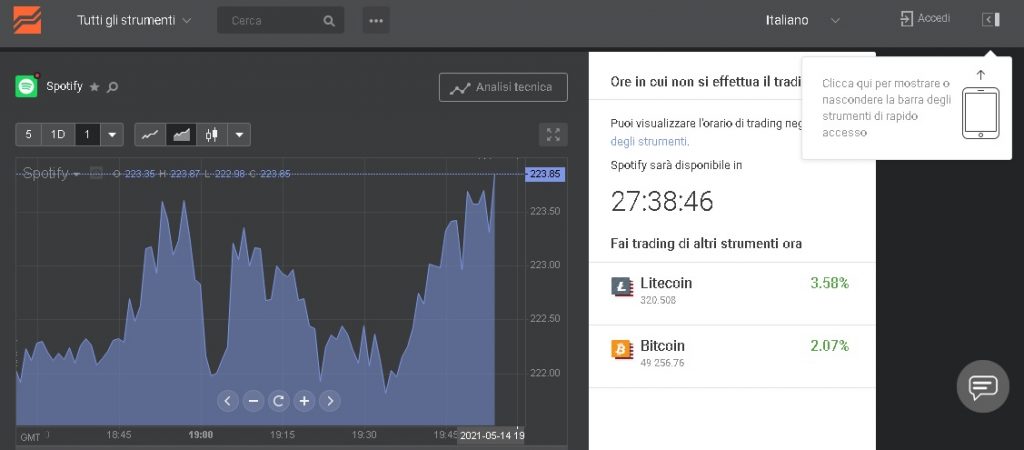The height and width of the screenshot is (450, 1024).
Task: Click the 27:38:46 countdown timer
Action: [662, 202]
